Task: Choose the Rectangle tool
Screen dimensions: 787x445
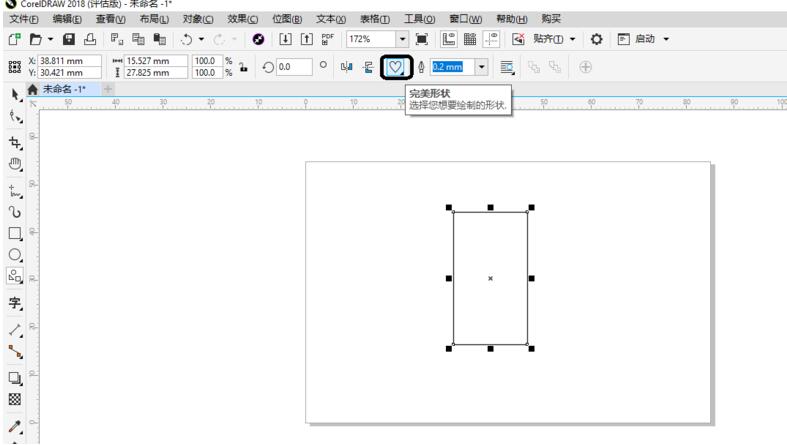Action: pos(14,234)
